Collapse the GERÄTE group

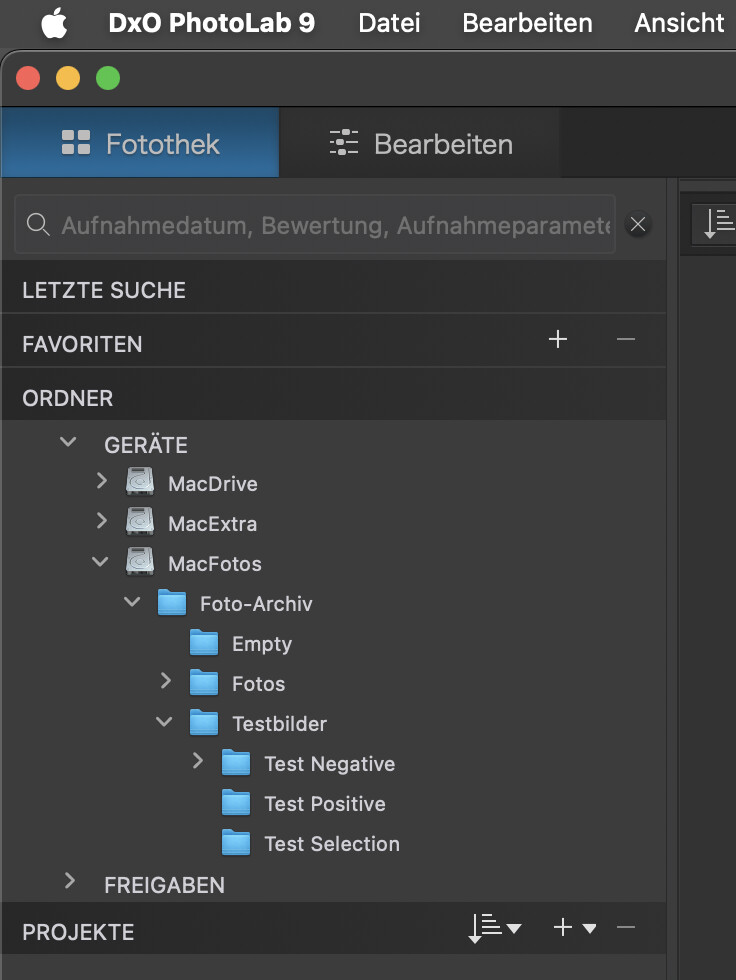click(68, 442)
